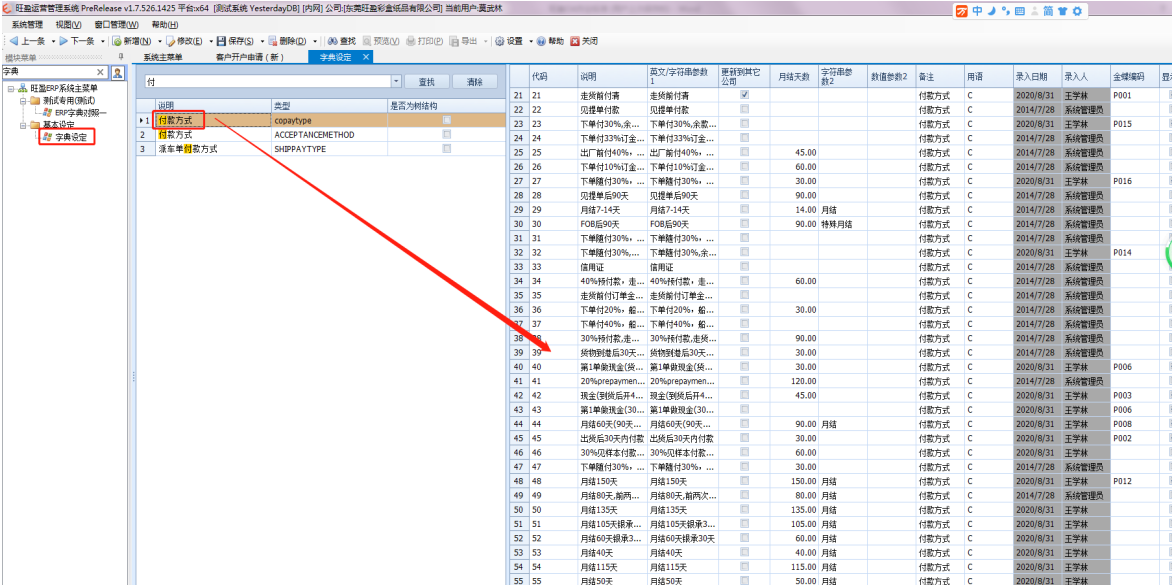Open dropdown arrow next to 保存(S)
Viewport: 1173px width, 585px height.
[x=261, y=41]
